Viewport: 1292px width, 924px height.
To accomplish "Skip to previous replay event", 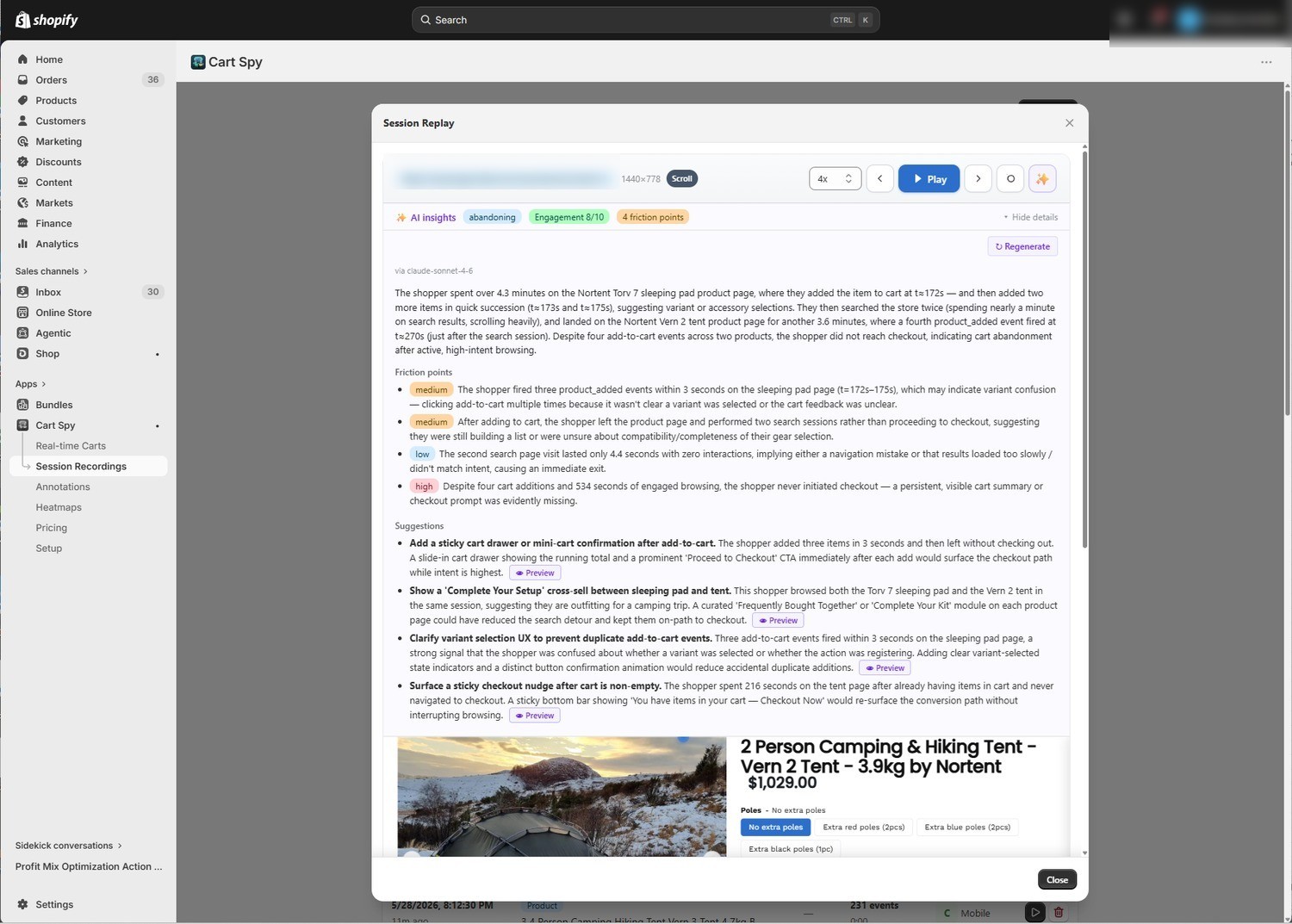I will pyautogui.click(x=879, y=179).
